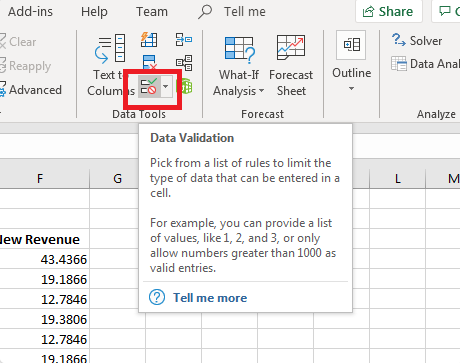460x363 pixels.
Task: Select cell containing 12.7846 below 19.1866
Action: click(44, 299)
